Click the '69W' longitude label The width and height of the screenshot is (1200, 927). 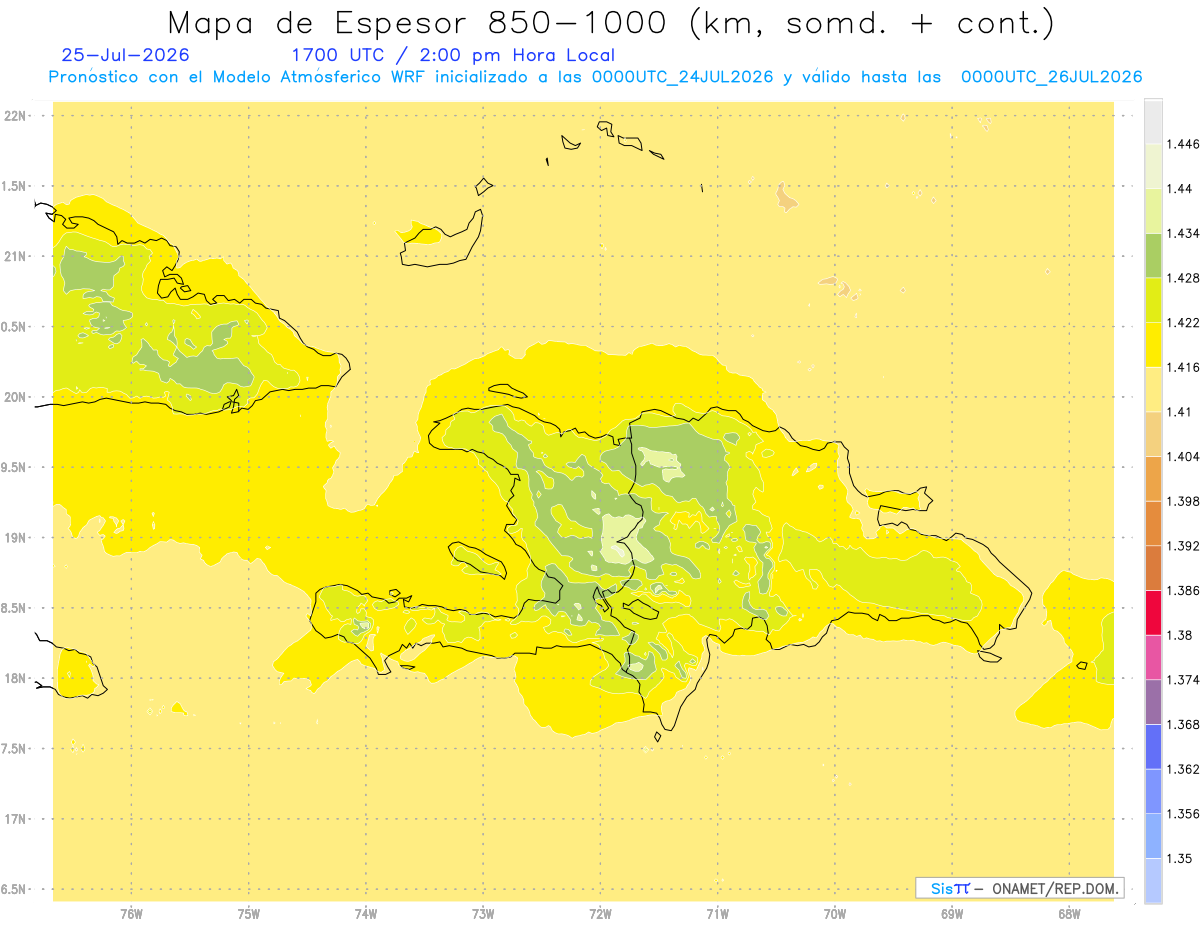952,914
